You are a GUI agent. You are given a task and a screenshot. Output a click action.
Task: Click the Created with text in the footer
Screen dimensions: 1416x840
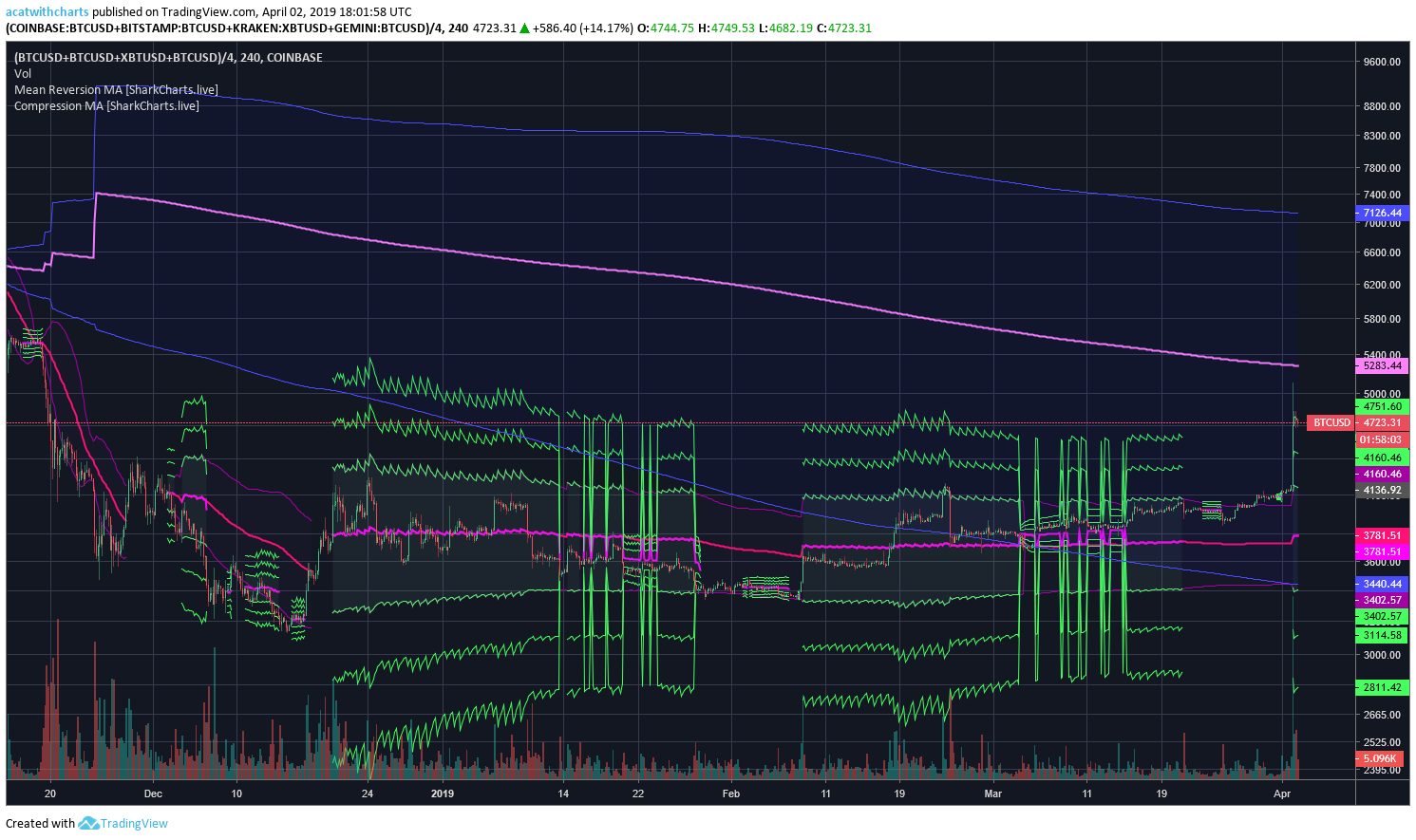tap(40, 823)
